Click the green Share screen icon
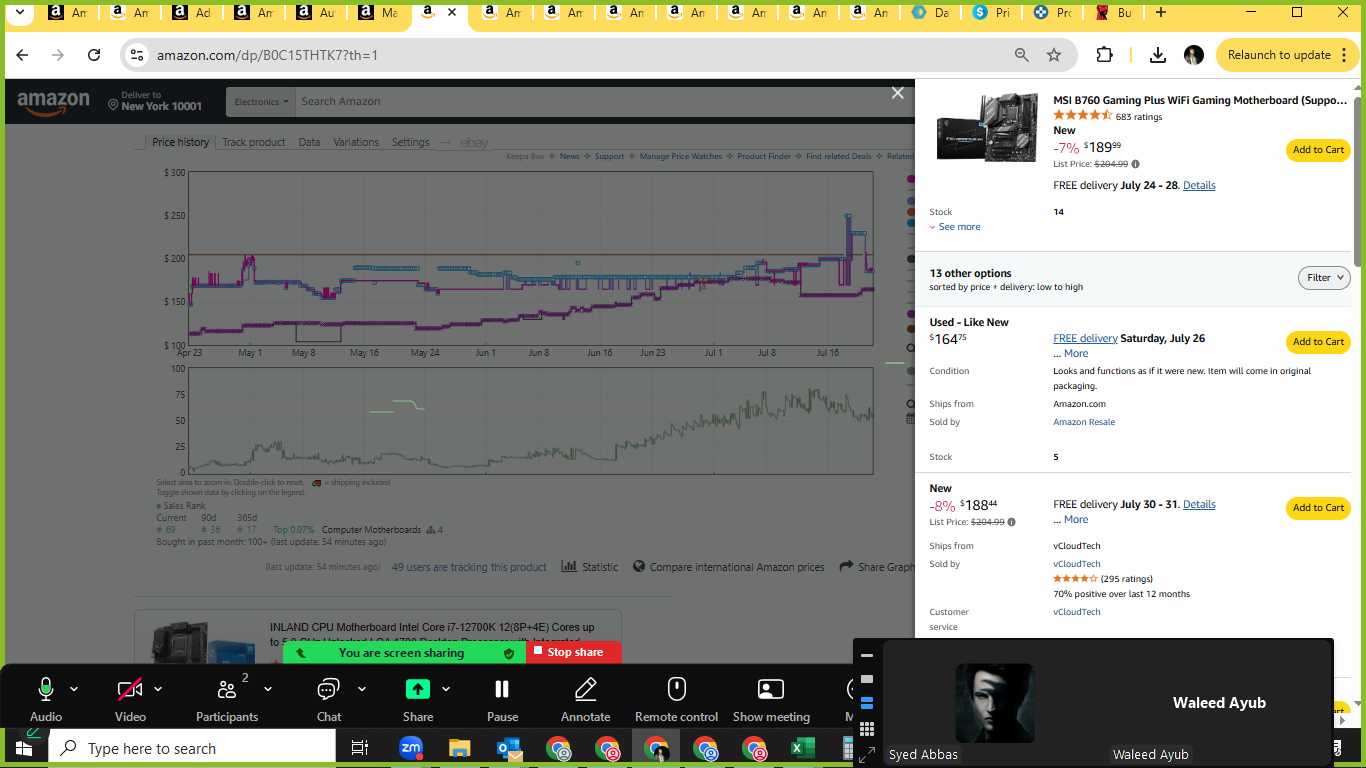Image resolution: width=1366 pixels, height=768 pixels. tap(417, 690)
